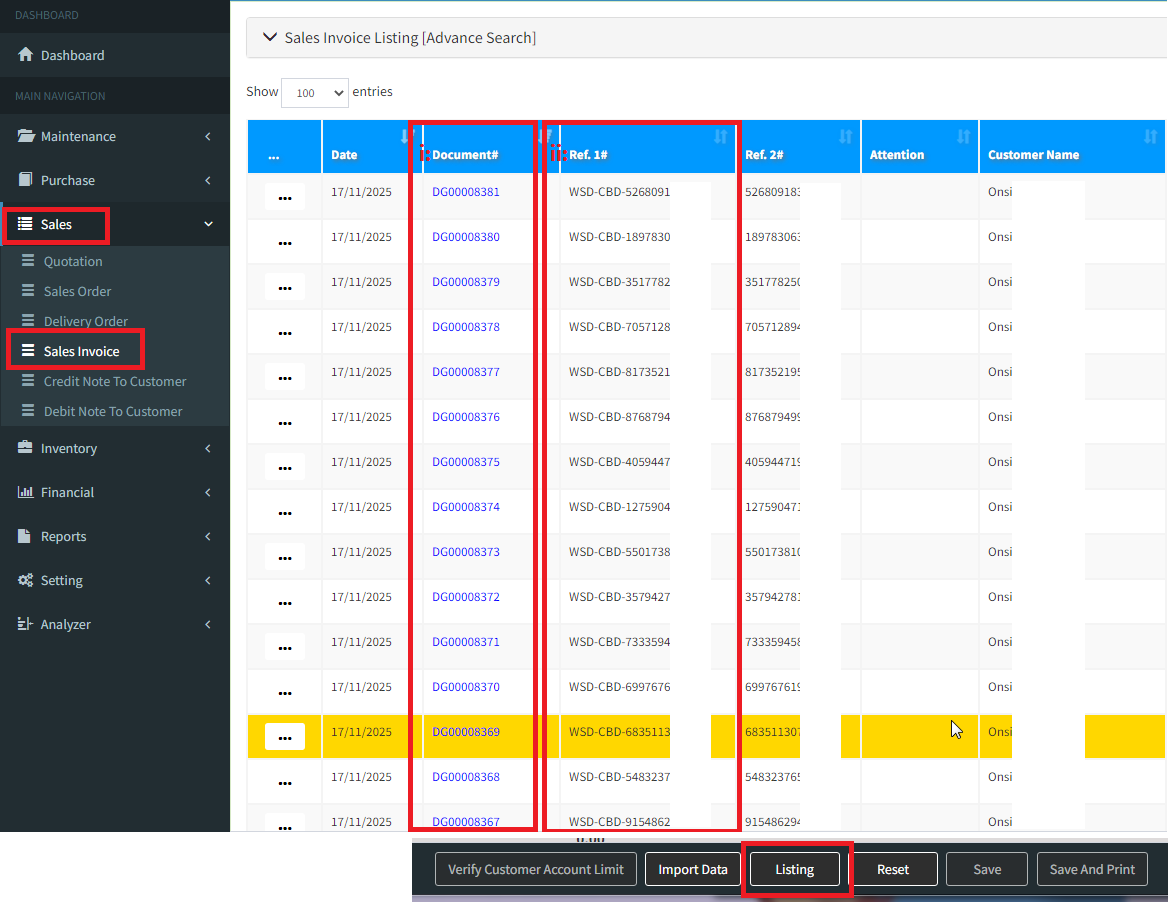The height and width of the screenshot is (904, 1170).
Task: Click the Purchase book icon
Action: 26,180
